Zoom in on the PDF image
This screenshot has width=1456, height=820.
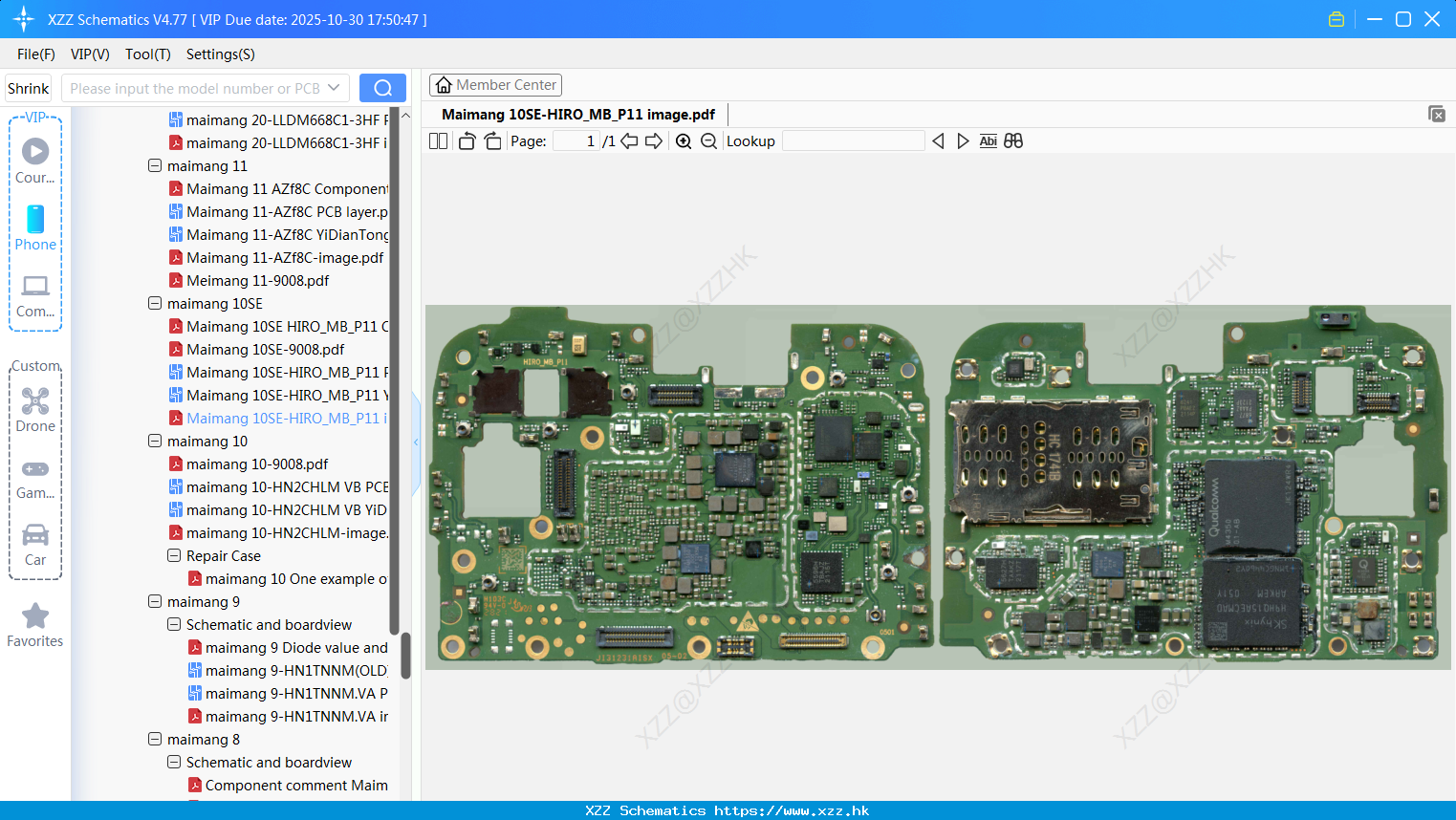(684, 140)
